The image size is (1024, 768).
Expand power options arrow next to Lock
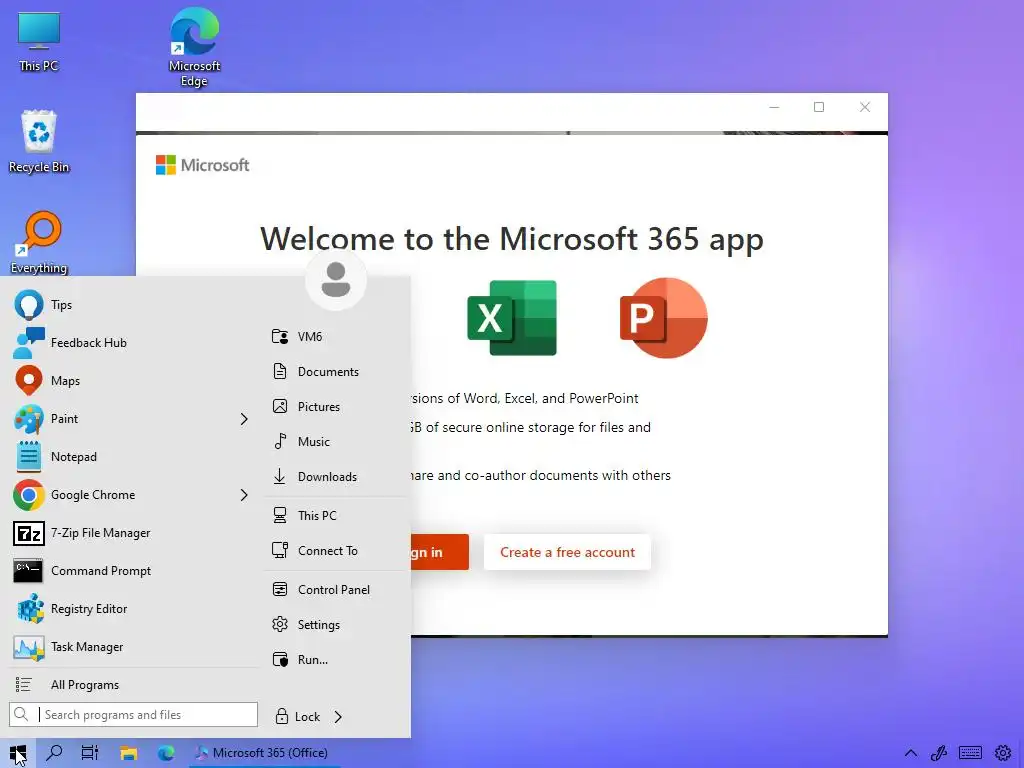[338, 717]
